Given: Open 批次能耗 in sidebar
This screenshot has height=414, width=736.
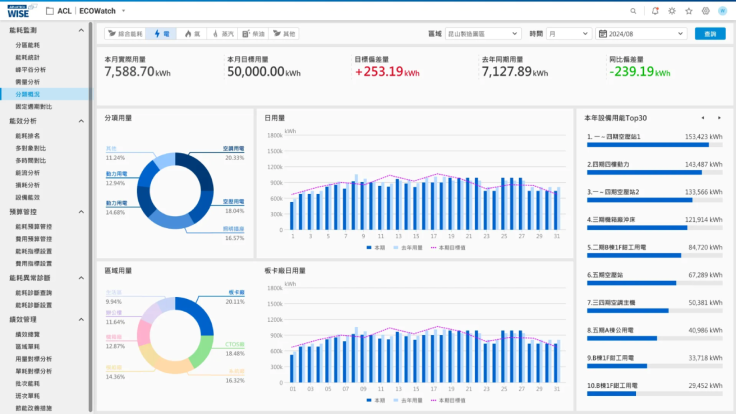Looking at the screenshot, I should point(28,383).
